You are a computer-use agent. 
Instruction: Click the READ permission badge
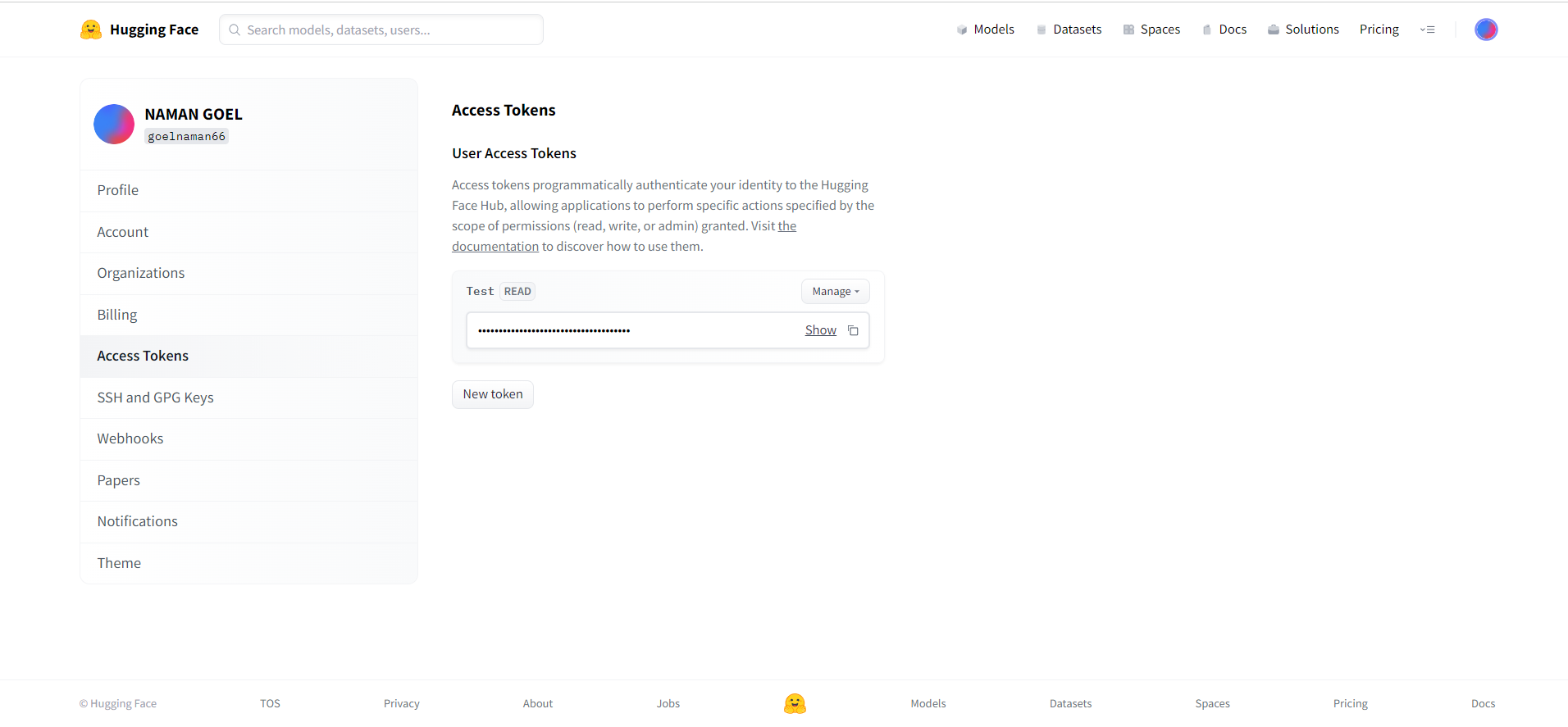pyautogui.click(x=517, y=292)
